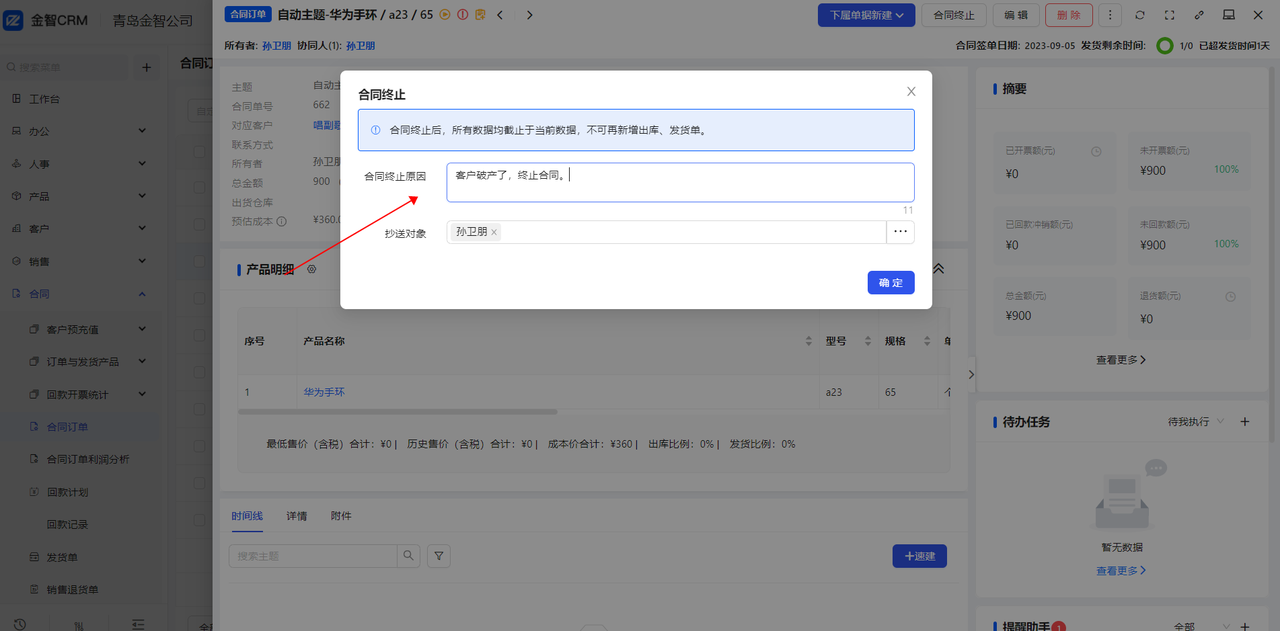
Task: Click the horizontal scrollbar under product table
Action: (x=398, y=411)
